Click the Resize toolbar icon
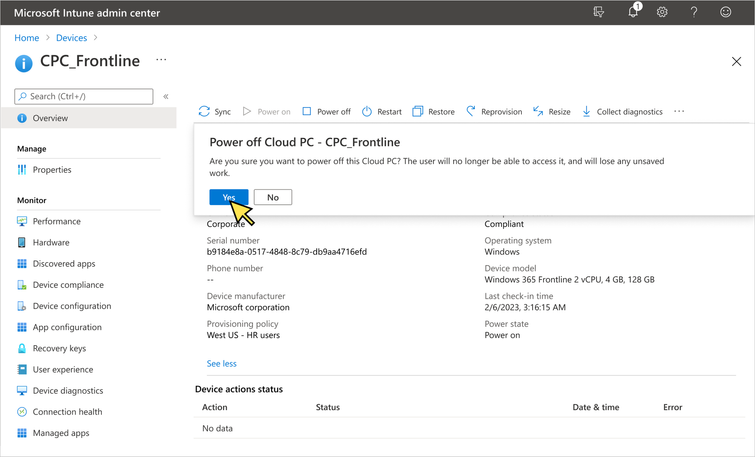This screenshot has width=755, height=457. click(x=538, y=111)
